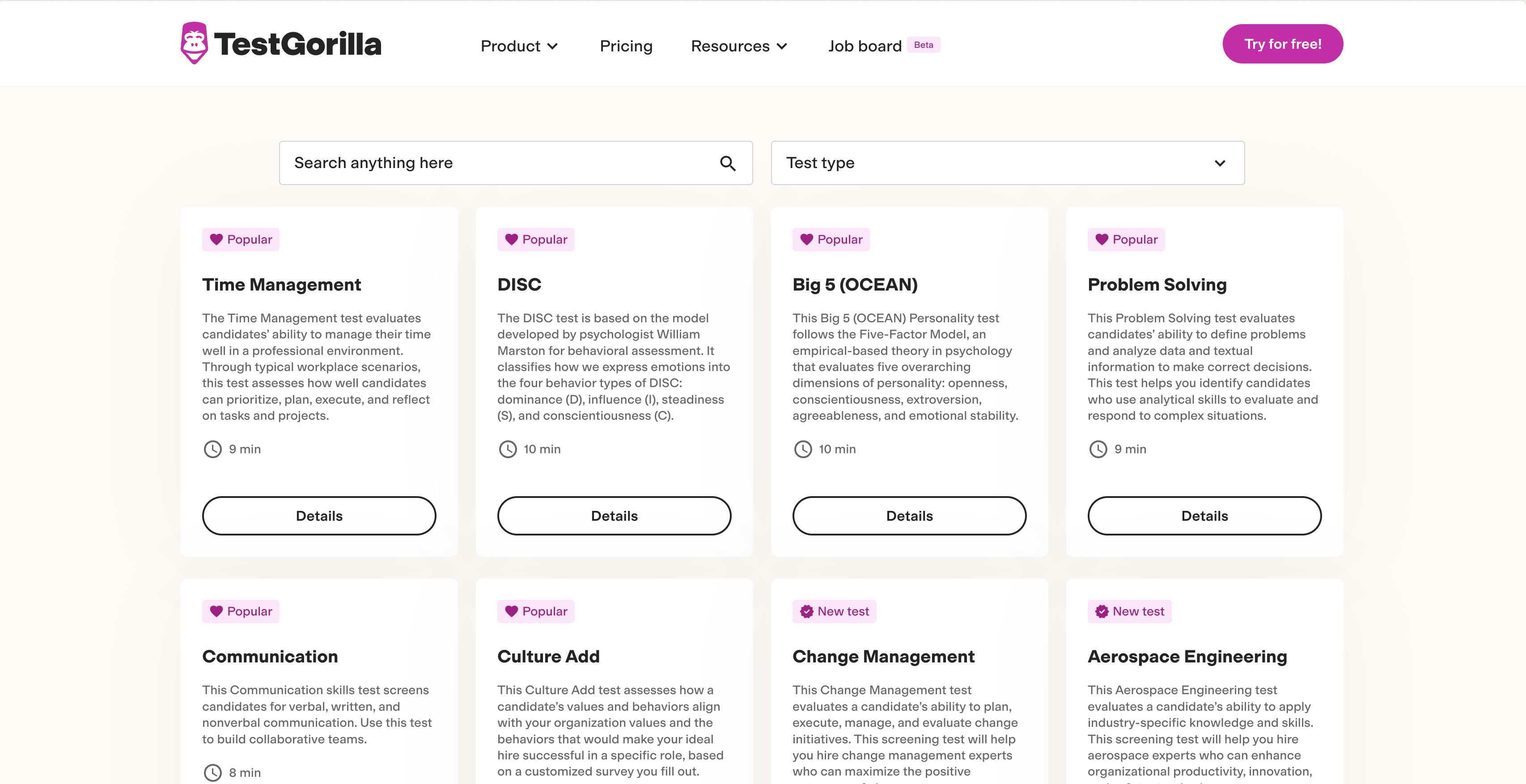This screenshot has width=1526, height=784.
Task: Click the clock icon on Big 5 (OCEAN) card
Action: point(803,450)
